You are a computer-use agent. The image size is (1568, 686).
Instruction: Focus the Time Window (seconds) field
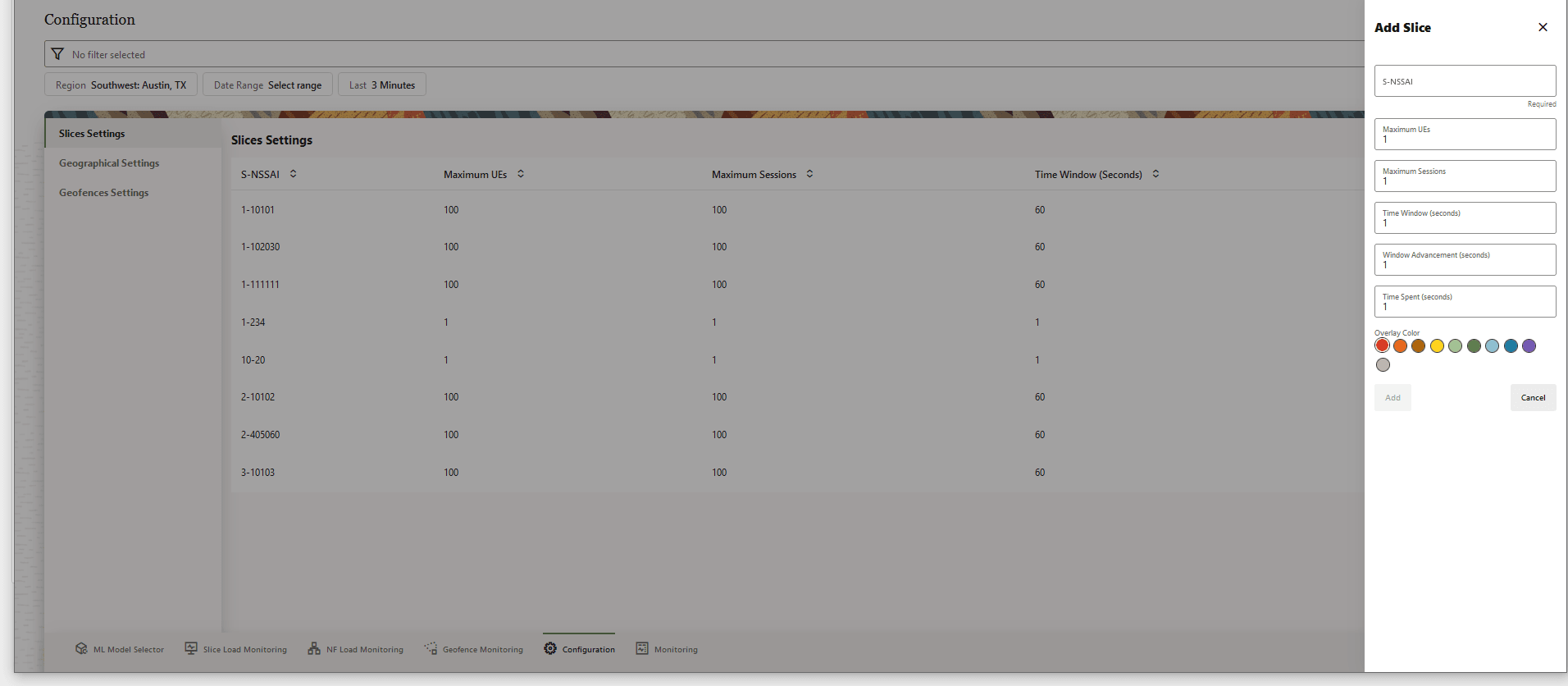click(x=1465, y=217)
